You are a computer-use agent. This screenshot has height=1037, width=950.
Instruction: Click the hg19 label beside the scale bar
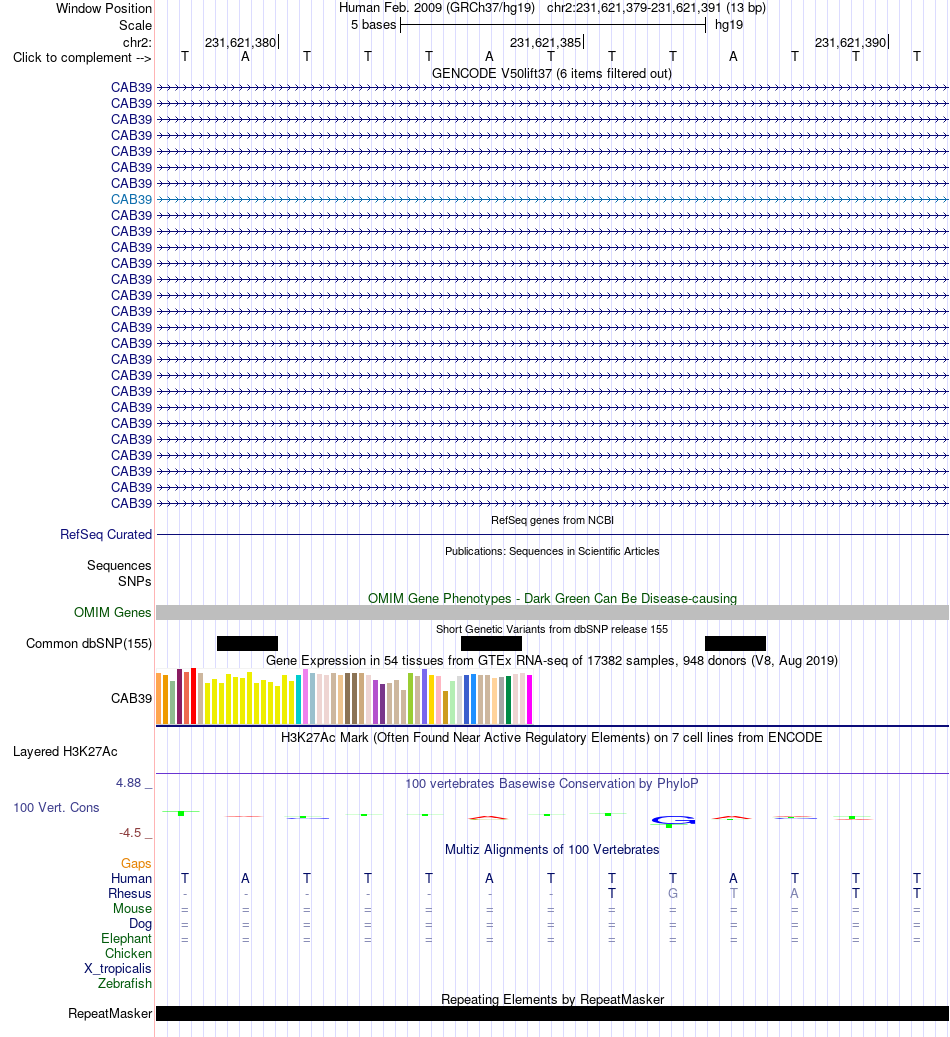point(729,25)
